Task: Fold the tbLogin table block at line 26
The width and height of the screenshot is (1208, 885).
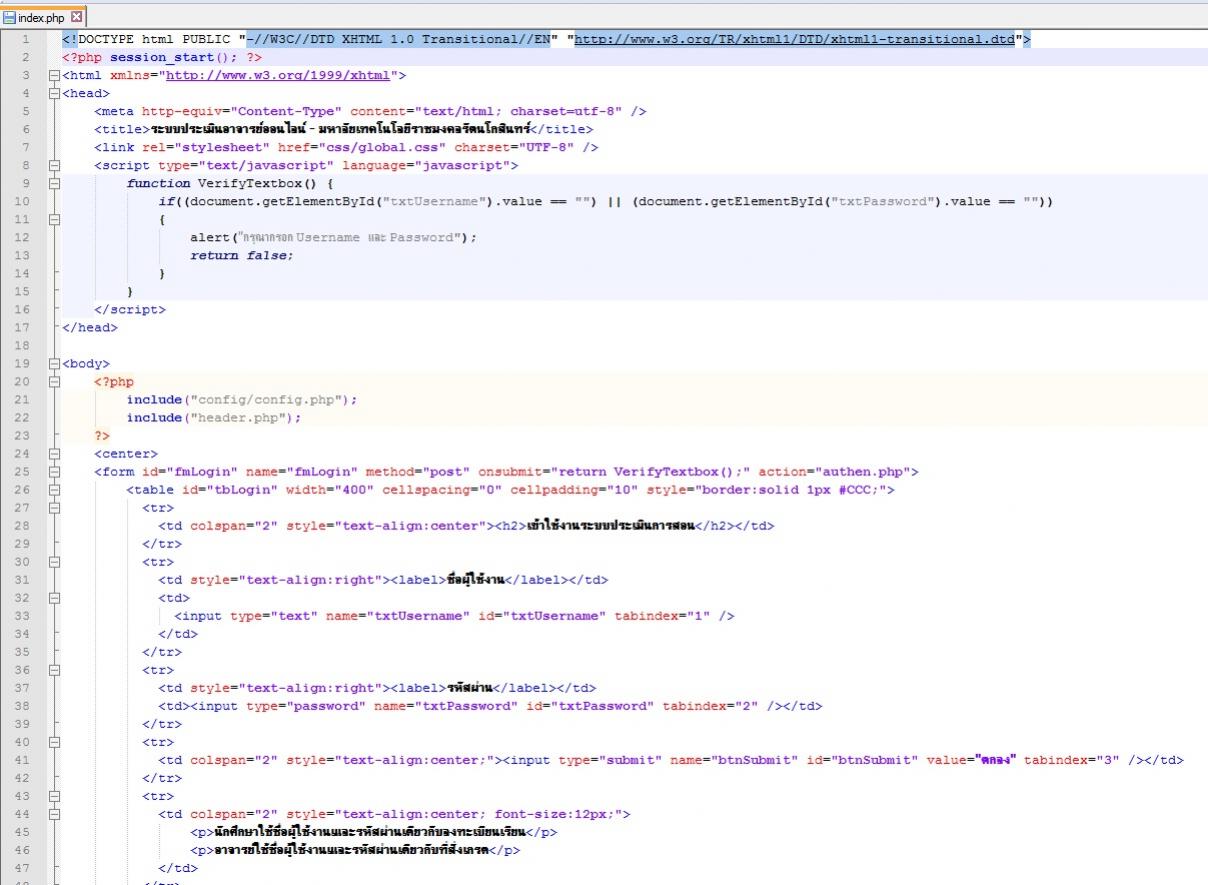Action: pyautogui.click(x=55, y=489)
